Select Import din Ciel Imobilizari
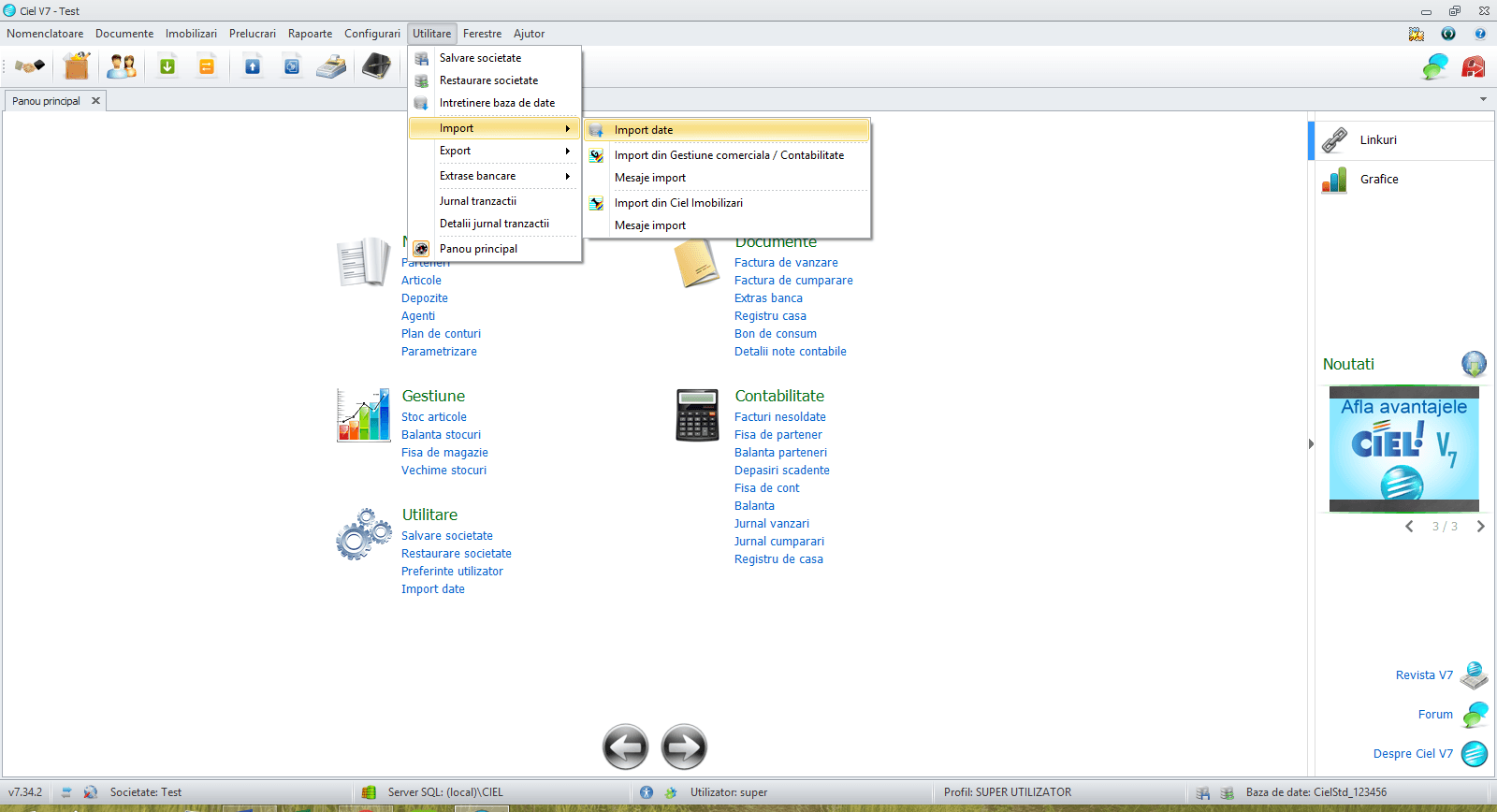Image resolution: width=1497 pixels, height=812 pixels. 727,203
